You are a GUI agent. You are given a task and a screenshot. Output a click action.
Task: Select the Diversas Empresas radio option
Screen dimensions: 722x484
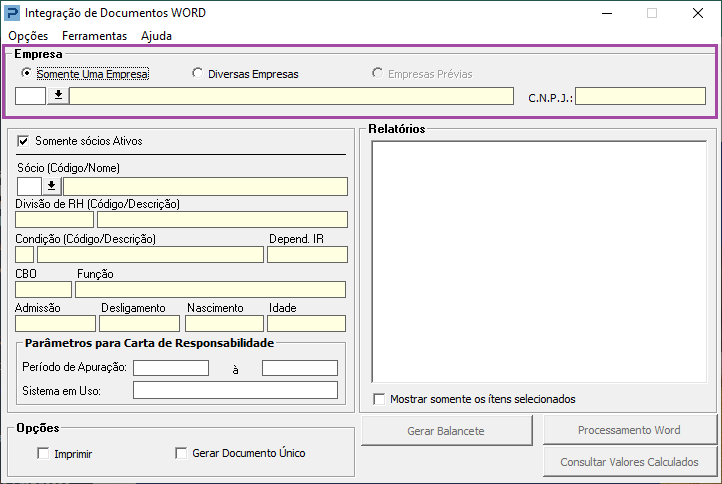pyautogui.click(x=198, y=73)
